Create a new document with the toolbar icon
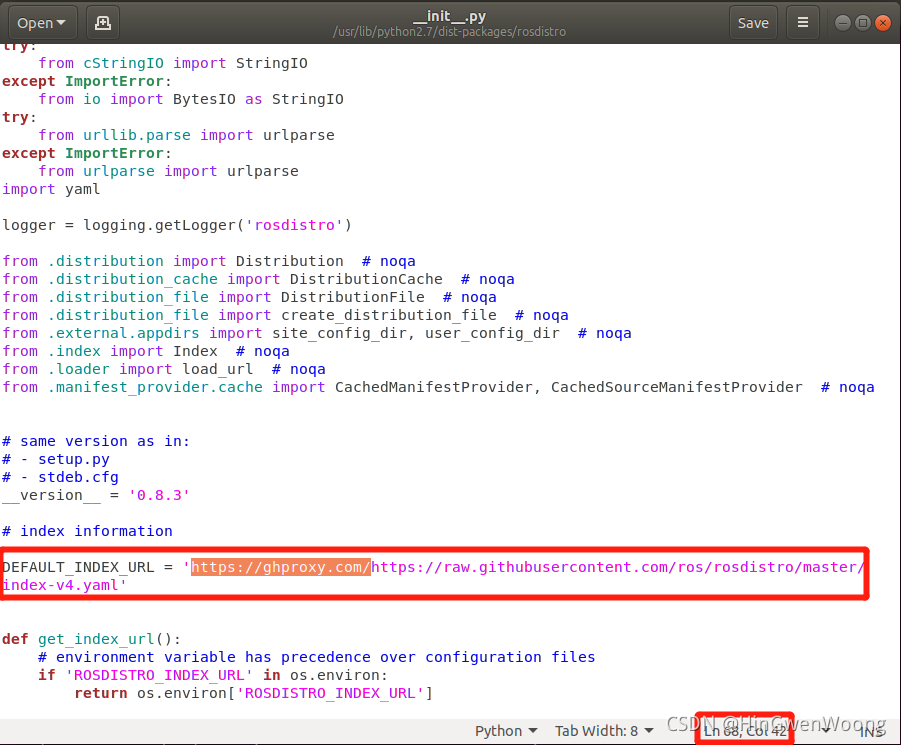The image size is (901, 745). tap(103, 23)
